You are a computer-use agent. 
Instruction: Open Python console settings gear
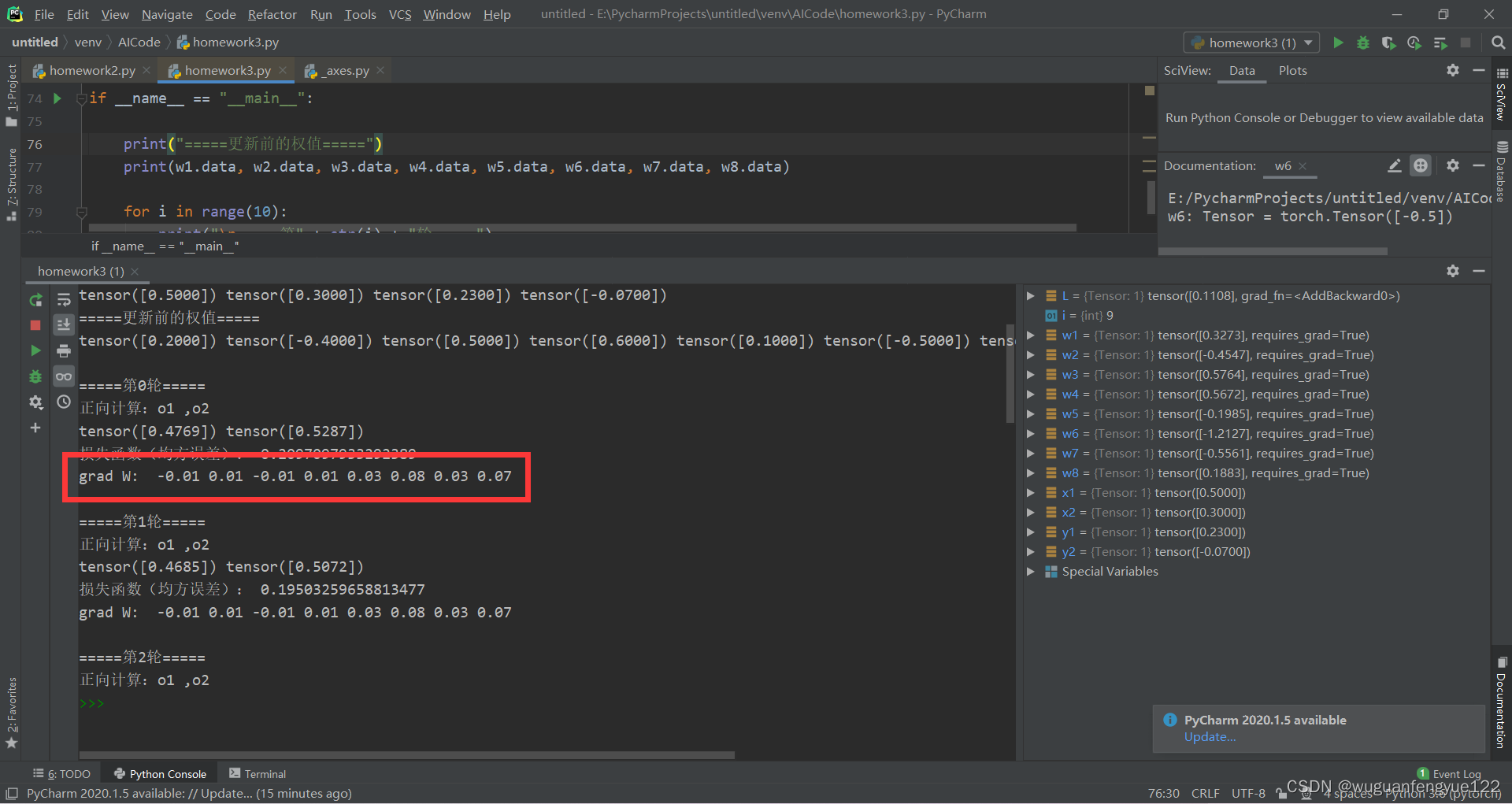(x=35, y=402)
